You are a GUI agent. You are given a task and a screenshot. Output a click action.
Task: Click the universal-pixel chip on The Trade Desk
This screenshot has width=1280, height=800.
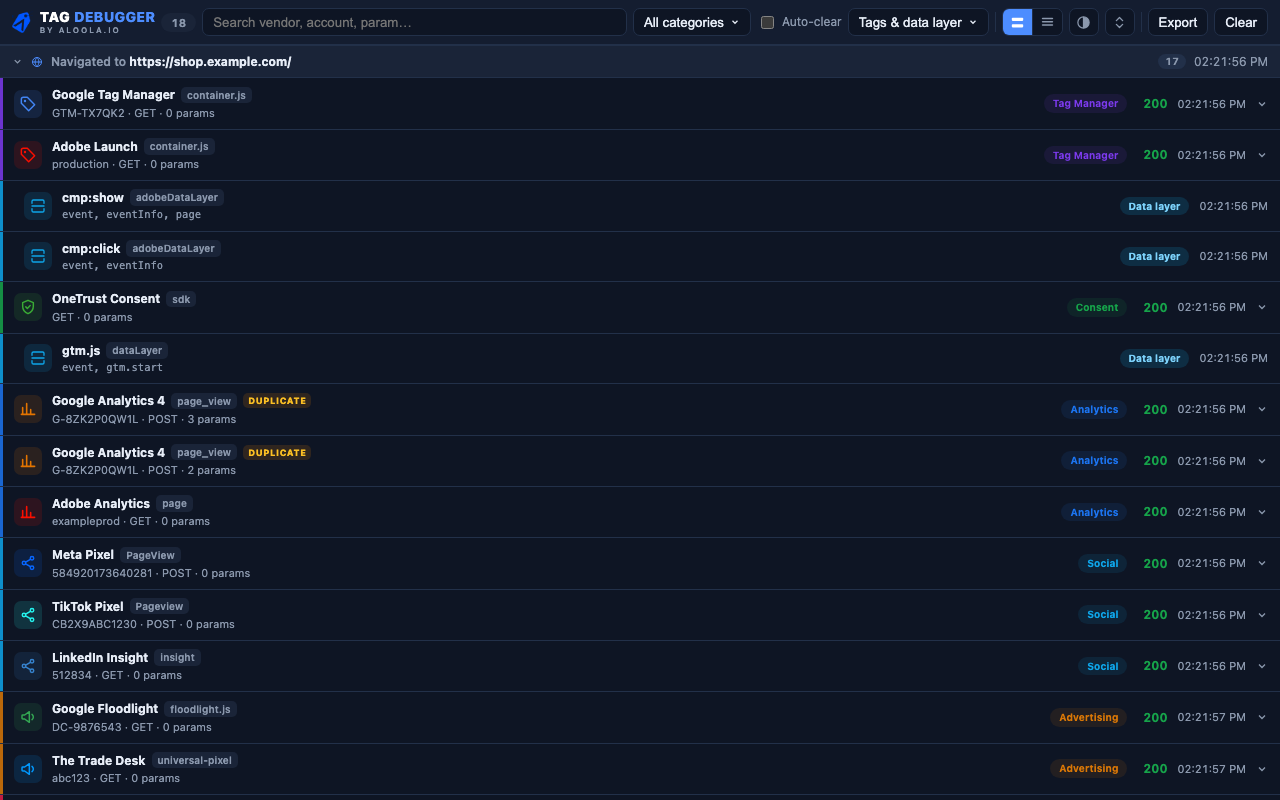point(195,761)
